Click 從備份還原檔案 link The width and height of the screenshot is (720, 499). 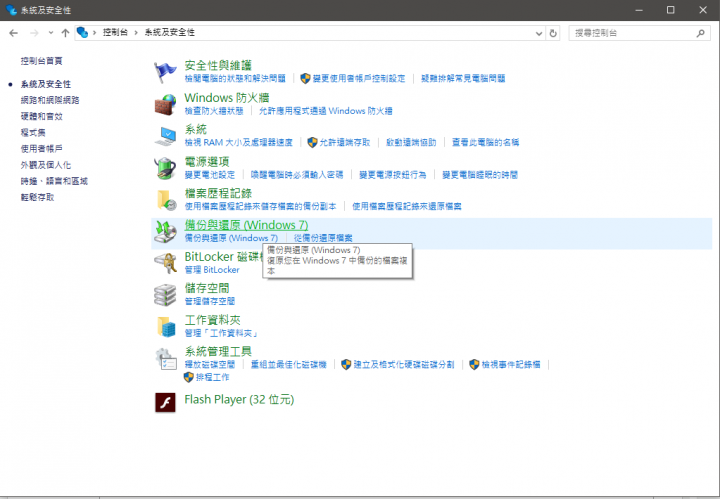click(323, 238)
